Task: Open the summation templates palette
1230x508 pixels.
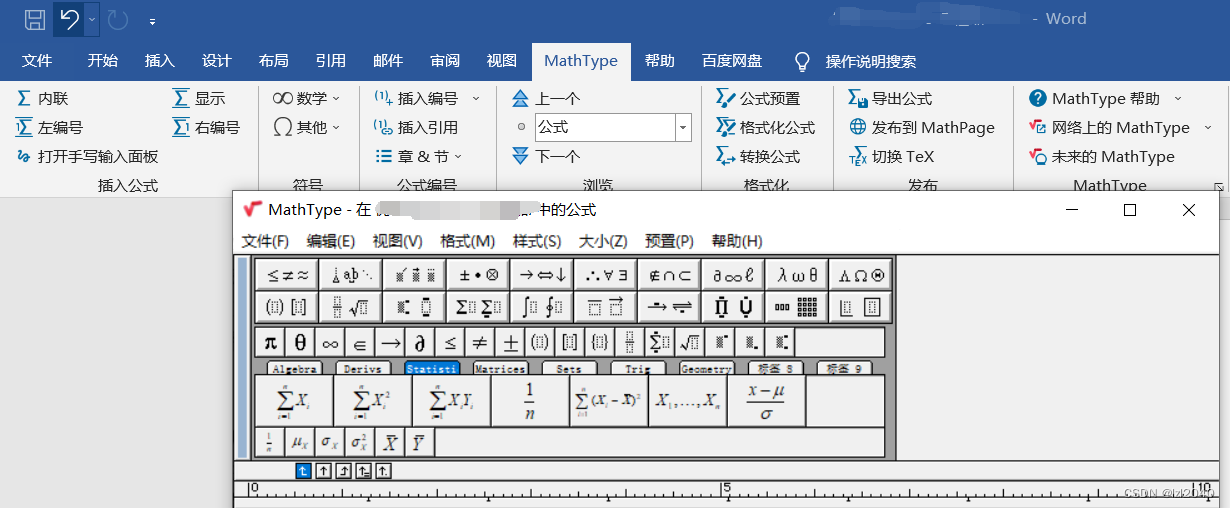Action: (478, 306)
